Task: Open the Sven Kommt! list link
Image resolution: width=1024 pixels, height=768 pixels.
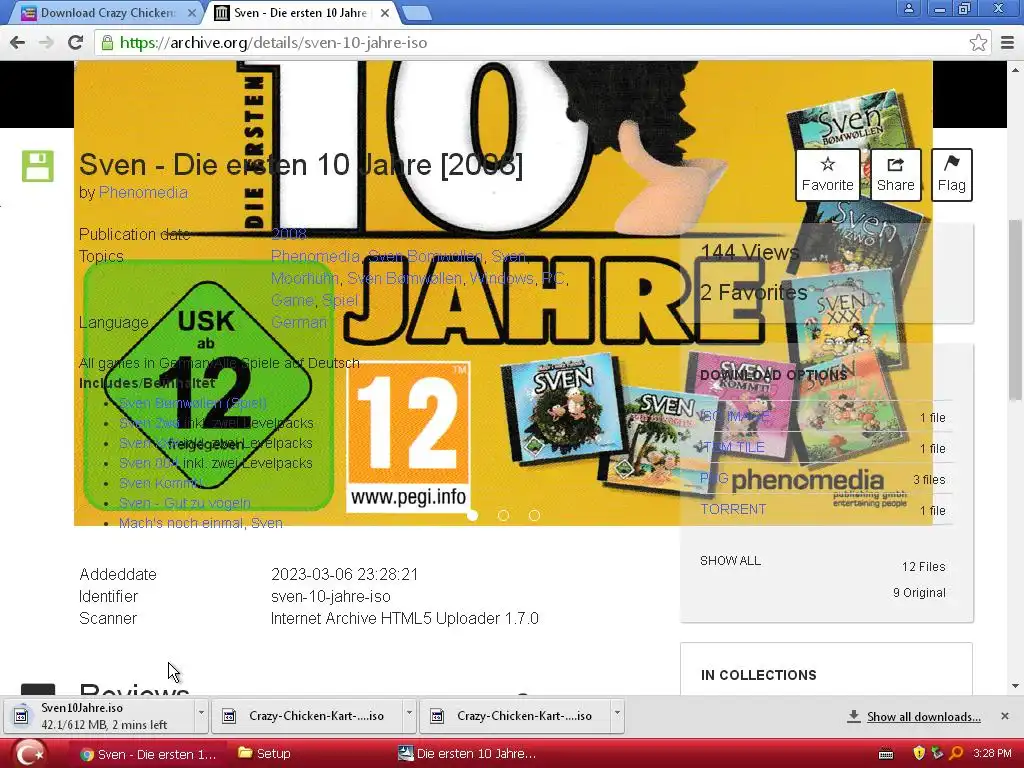Action: pyautogui.click(x=160, y=483)
